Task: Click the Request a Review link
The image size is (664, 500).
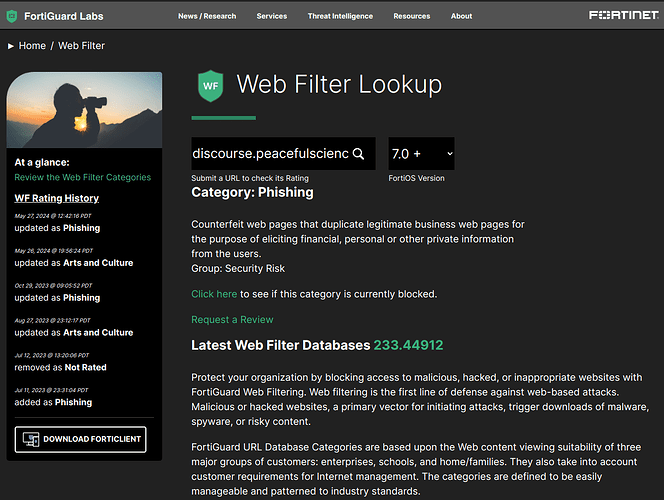Action: click(x=232, y=320)
